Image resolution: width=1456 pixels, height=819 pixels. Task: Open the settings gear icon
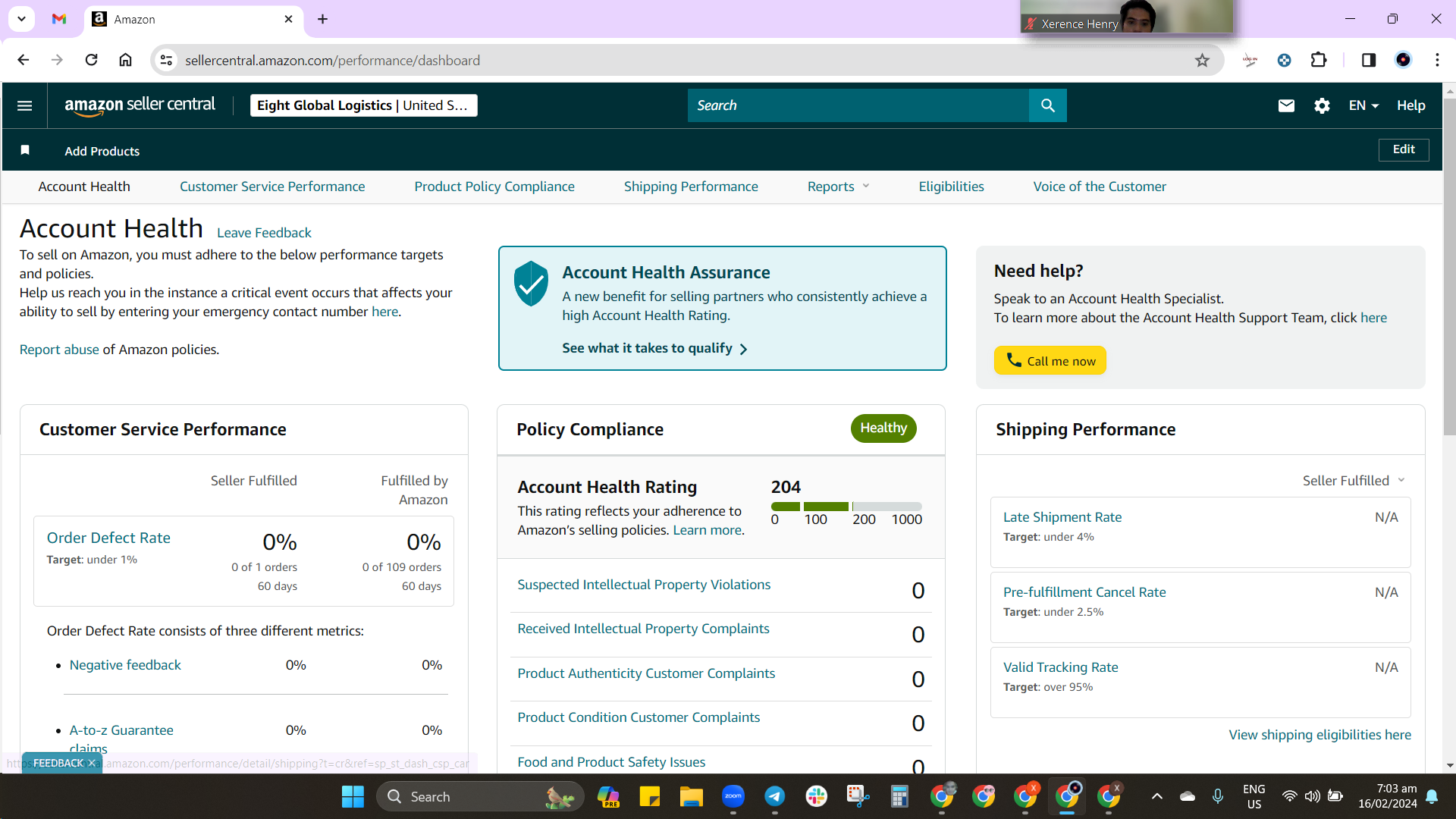click(1322, 105)
